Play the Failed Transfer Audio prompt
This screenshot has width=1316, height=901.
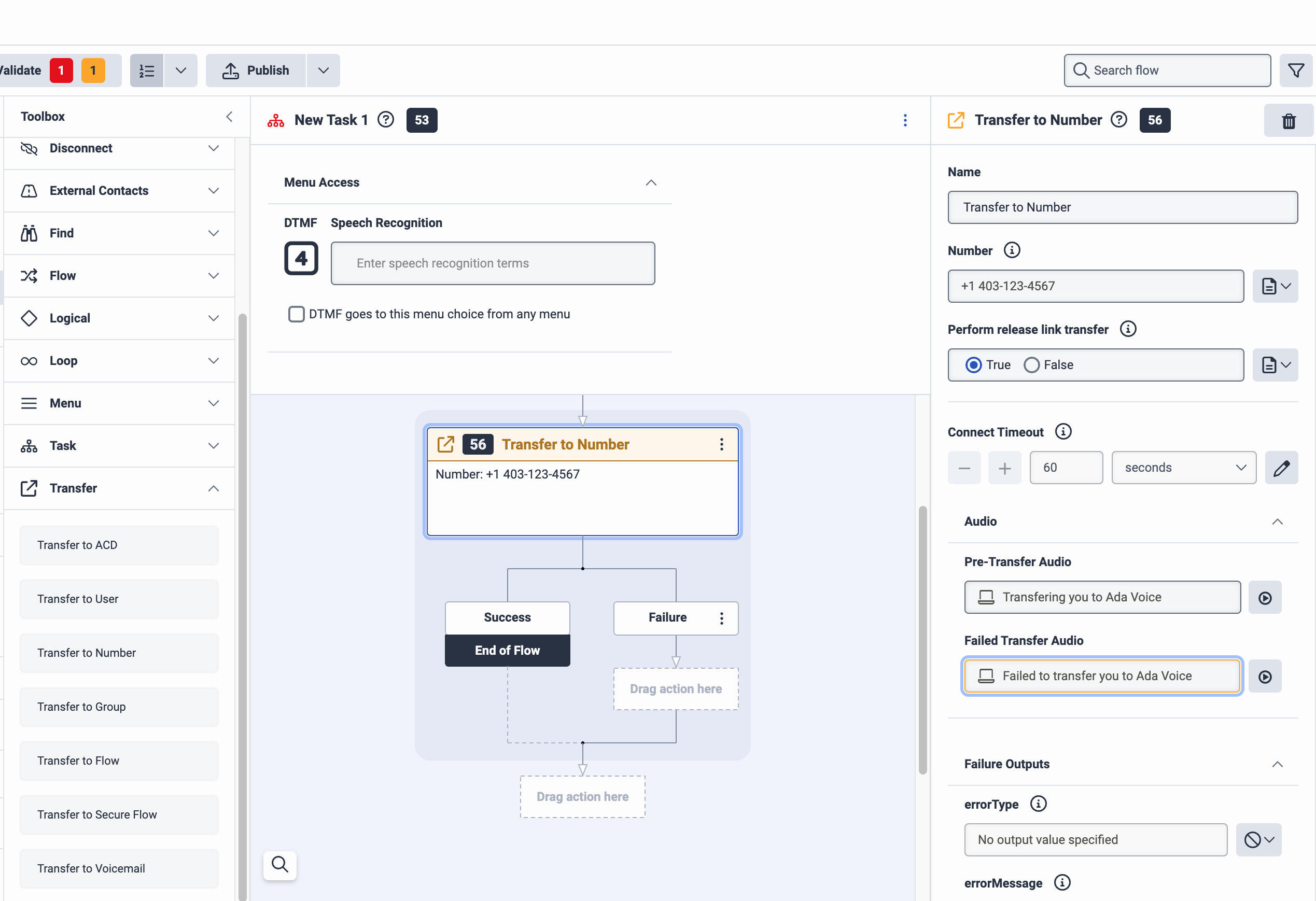(1265, 676)
